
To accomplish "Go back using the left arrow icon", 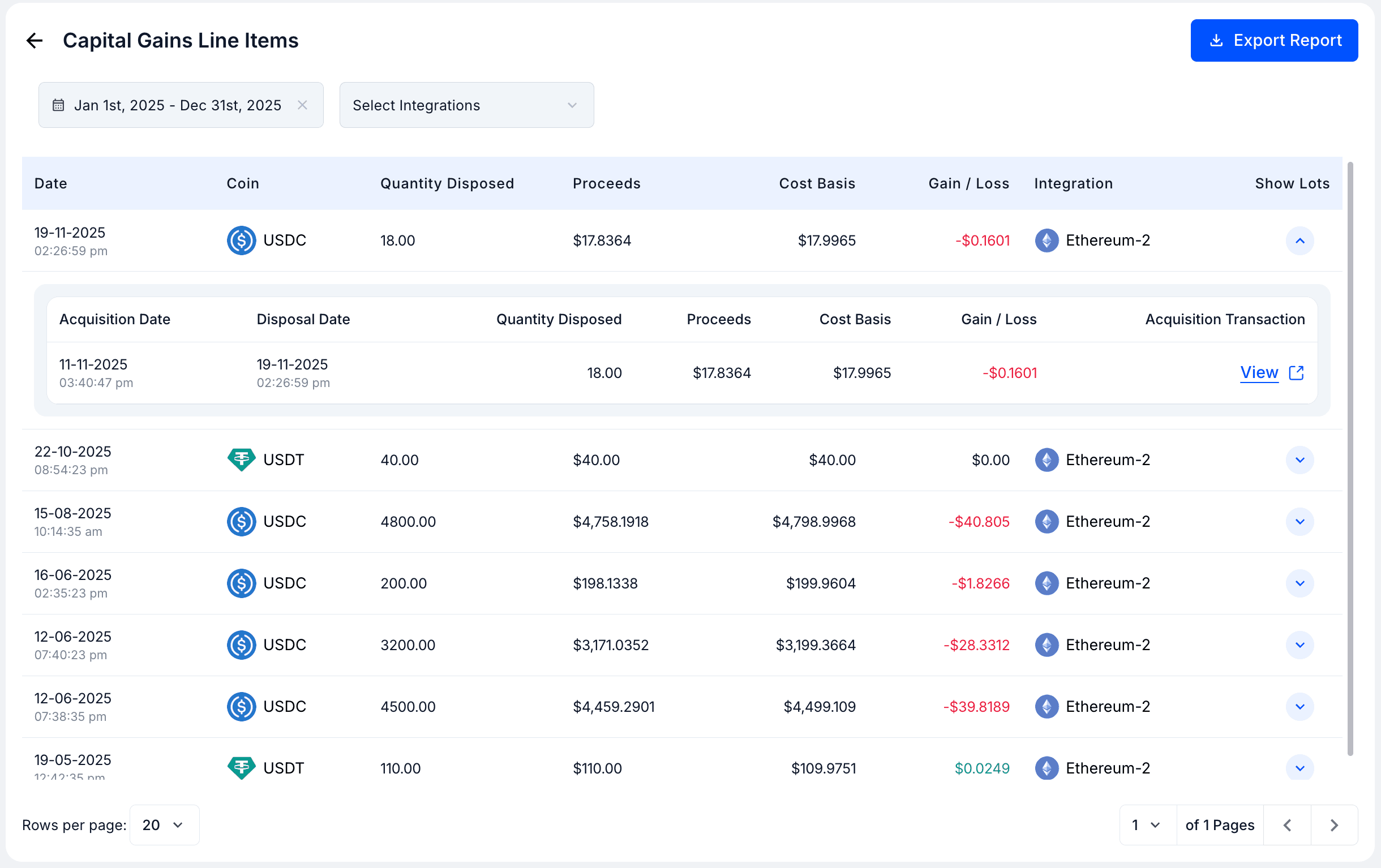I will click(35, 41).
